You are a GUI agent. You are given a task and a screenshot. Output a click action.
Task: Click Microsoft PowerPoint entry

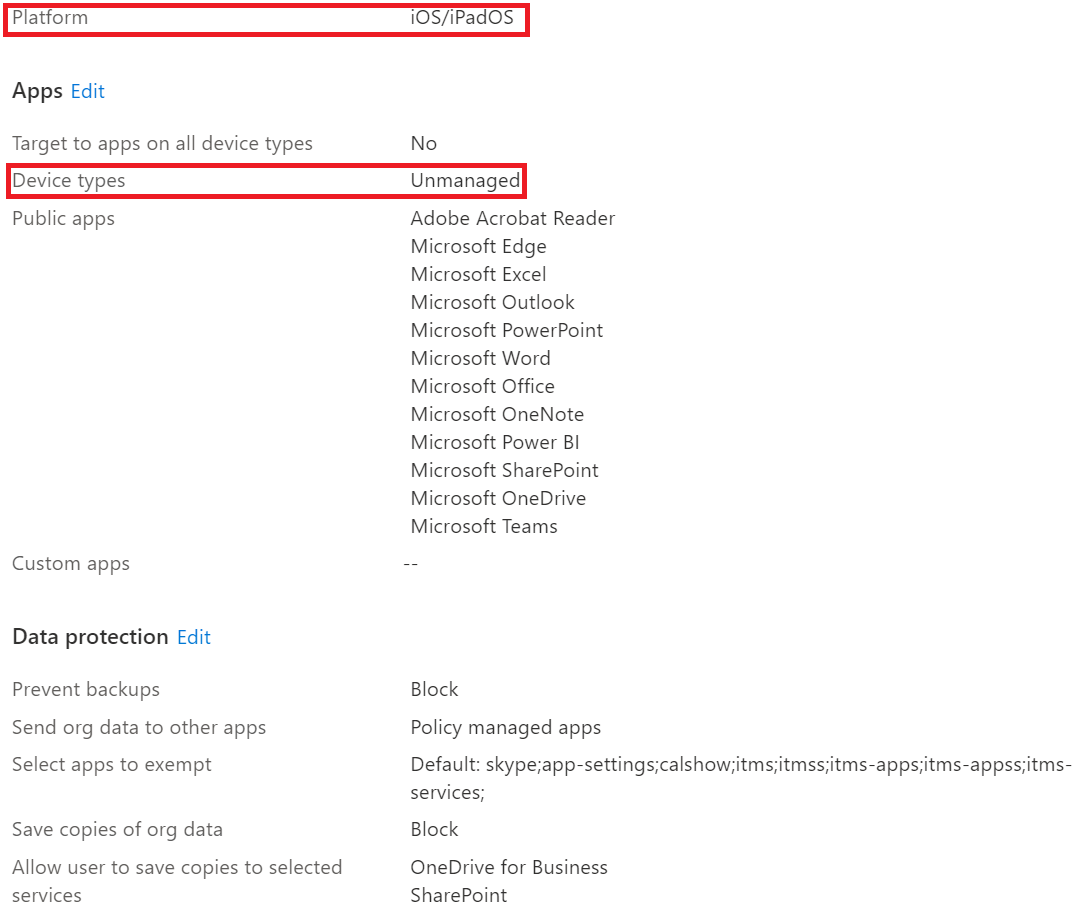506,330
